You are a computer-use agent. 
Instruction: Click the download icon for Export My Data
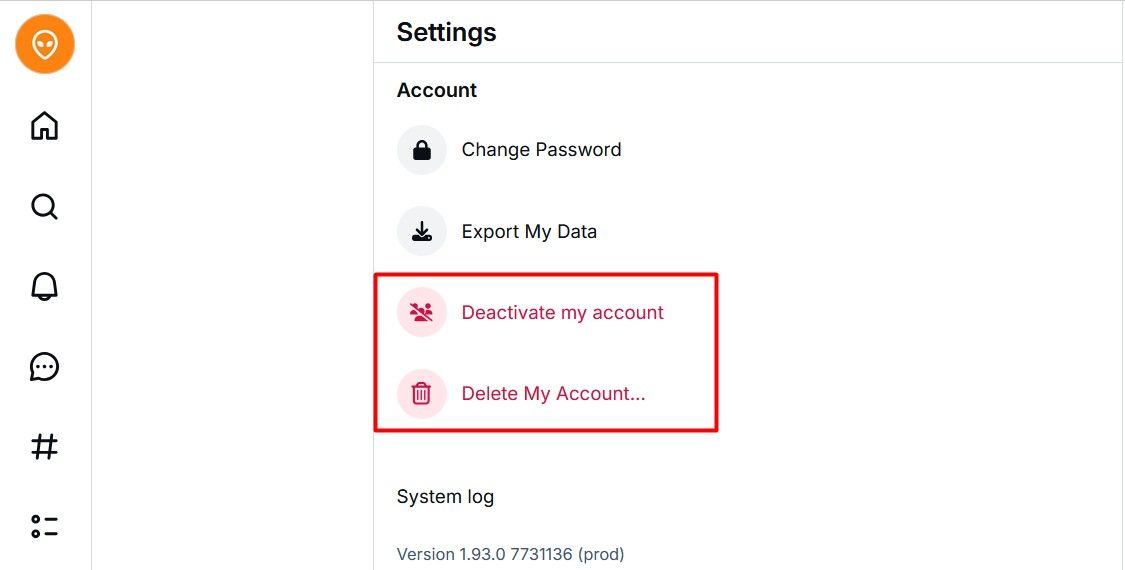tap(422, 232)
